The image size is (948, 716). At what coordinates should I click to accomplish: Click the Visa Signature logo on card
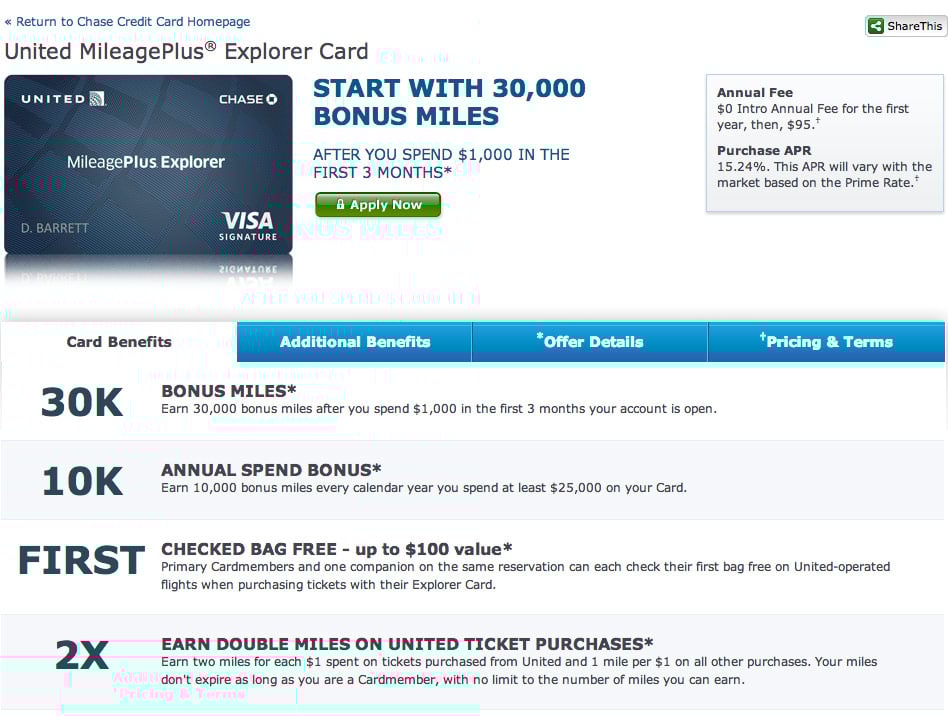(x=248, y=226)
